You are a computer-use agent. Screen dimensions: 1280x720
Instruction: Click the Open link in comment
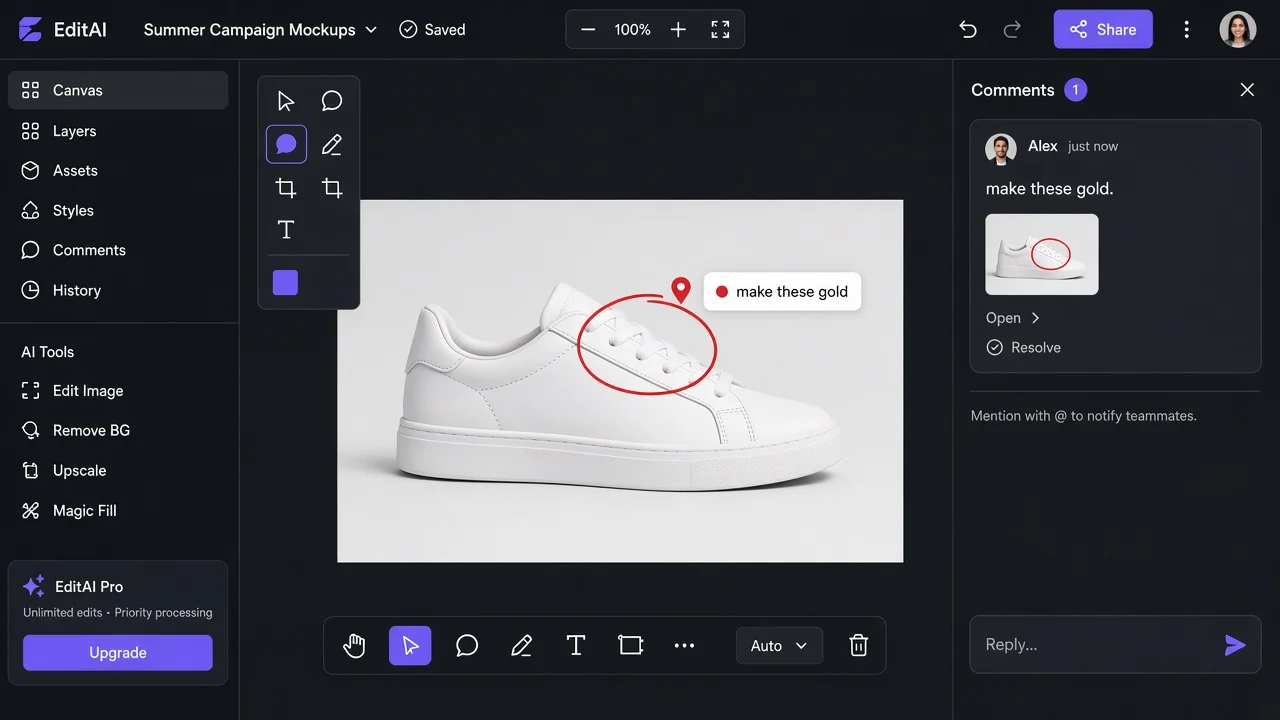(x=1013, y=318)
